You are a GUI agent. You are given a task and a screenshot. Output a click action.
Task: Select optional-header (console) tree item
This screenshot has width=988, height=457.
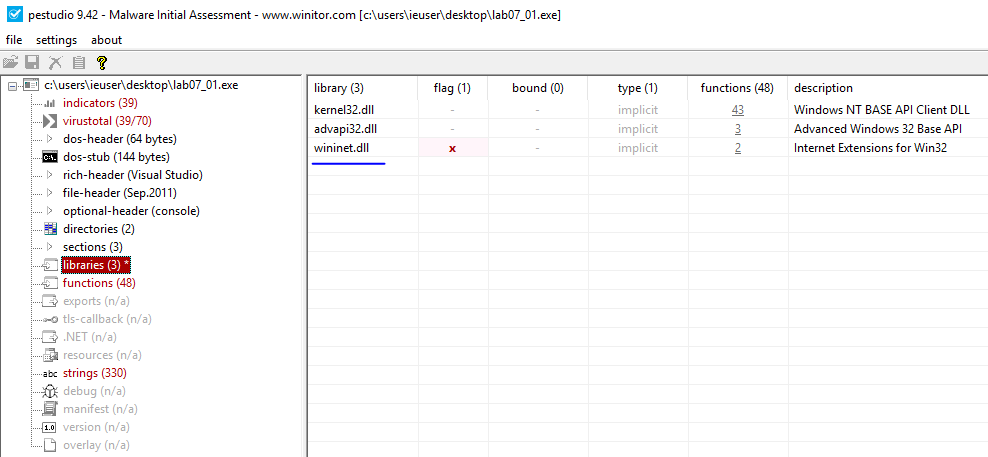(131, 211)
